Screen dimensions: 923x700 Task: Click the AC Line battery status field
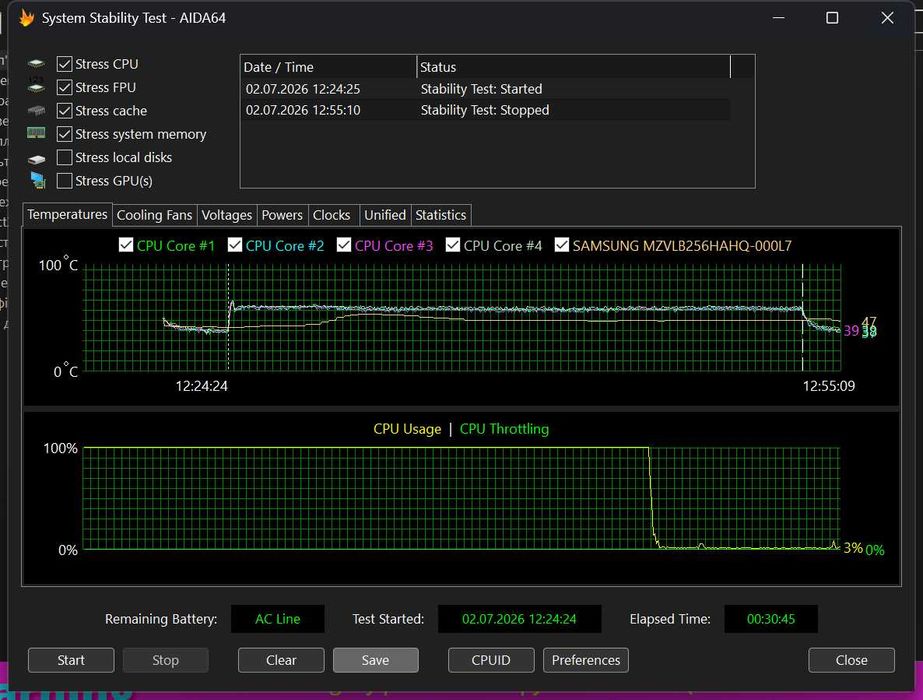277,619
